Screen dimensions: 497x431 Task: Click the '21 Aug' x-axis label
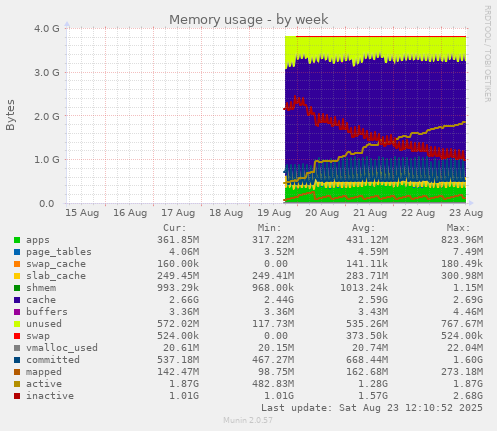click(370, 213)
